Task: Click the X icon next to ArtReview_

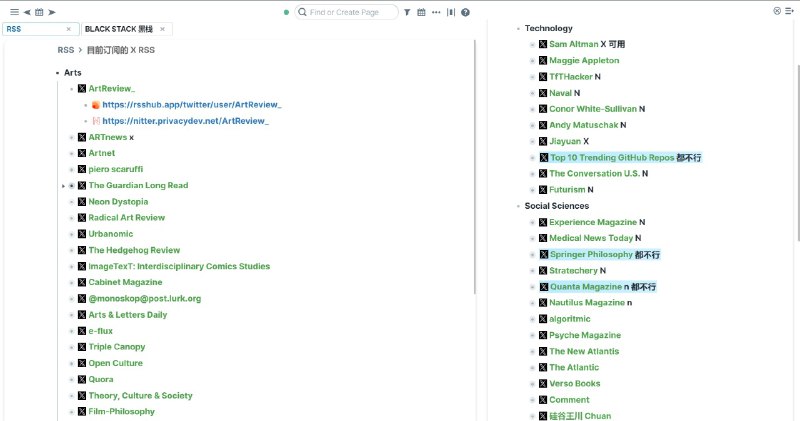Action: [82, 89]
